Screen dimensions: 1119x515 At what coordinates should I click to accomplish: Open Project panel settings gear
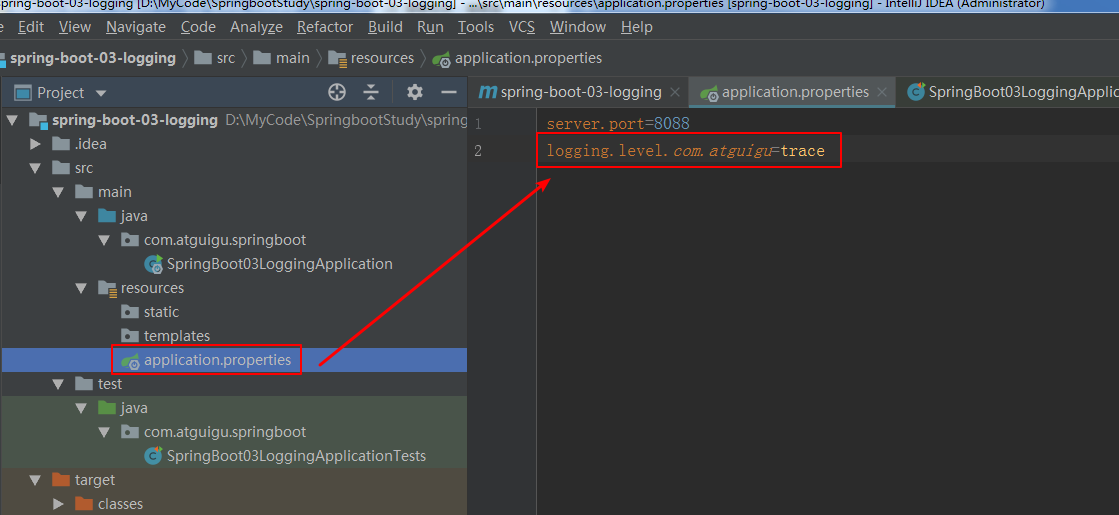tap(415, 92)
